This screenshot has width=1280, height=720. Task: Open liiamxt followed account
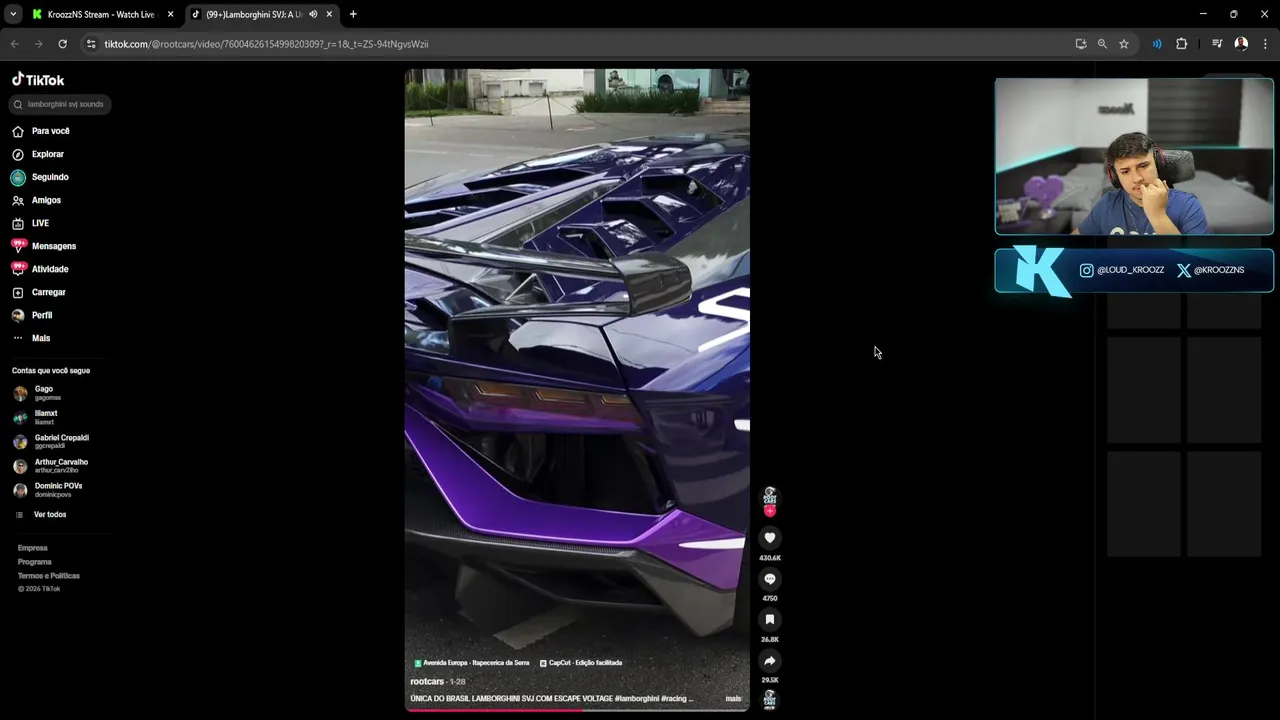point(36,417)
